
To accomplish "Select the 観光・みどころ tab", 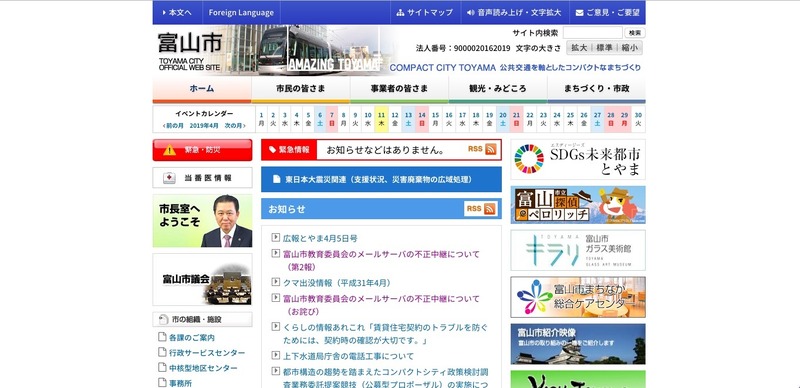I will click(x=497, y=89).
